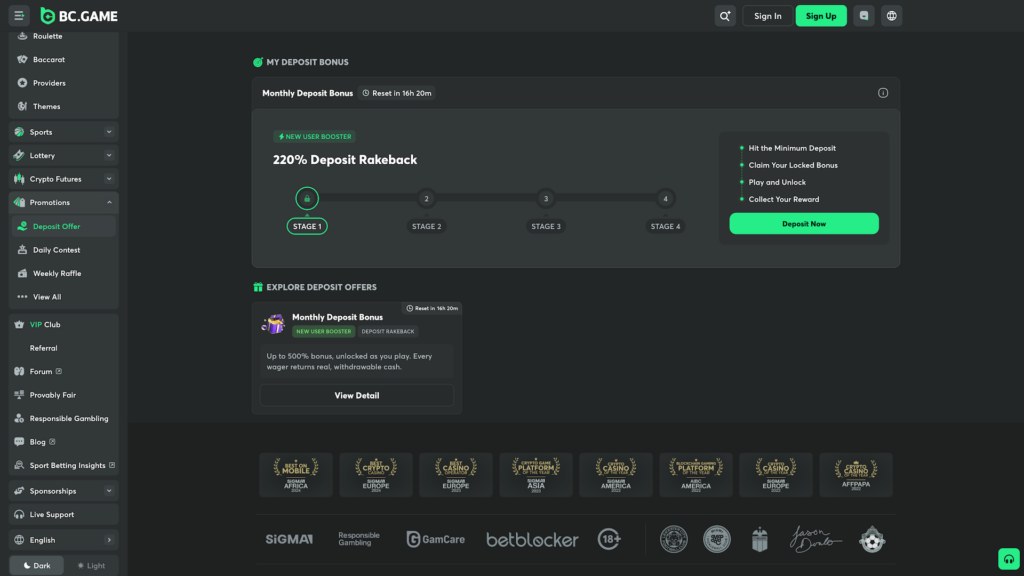Screen dimensions: 1024x576
Task: Open VIP Club in sidebar
Action: tap(63, 325)
